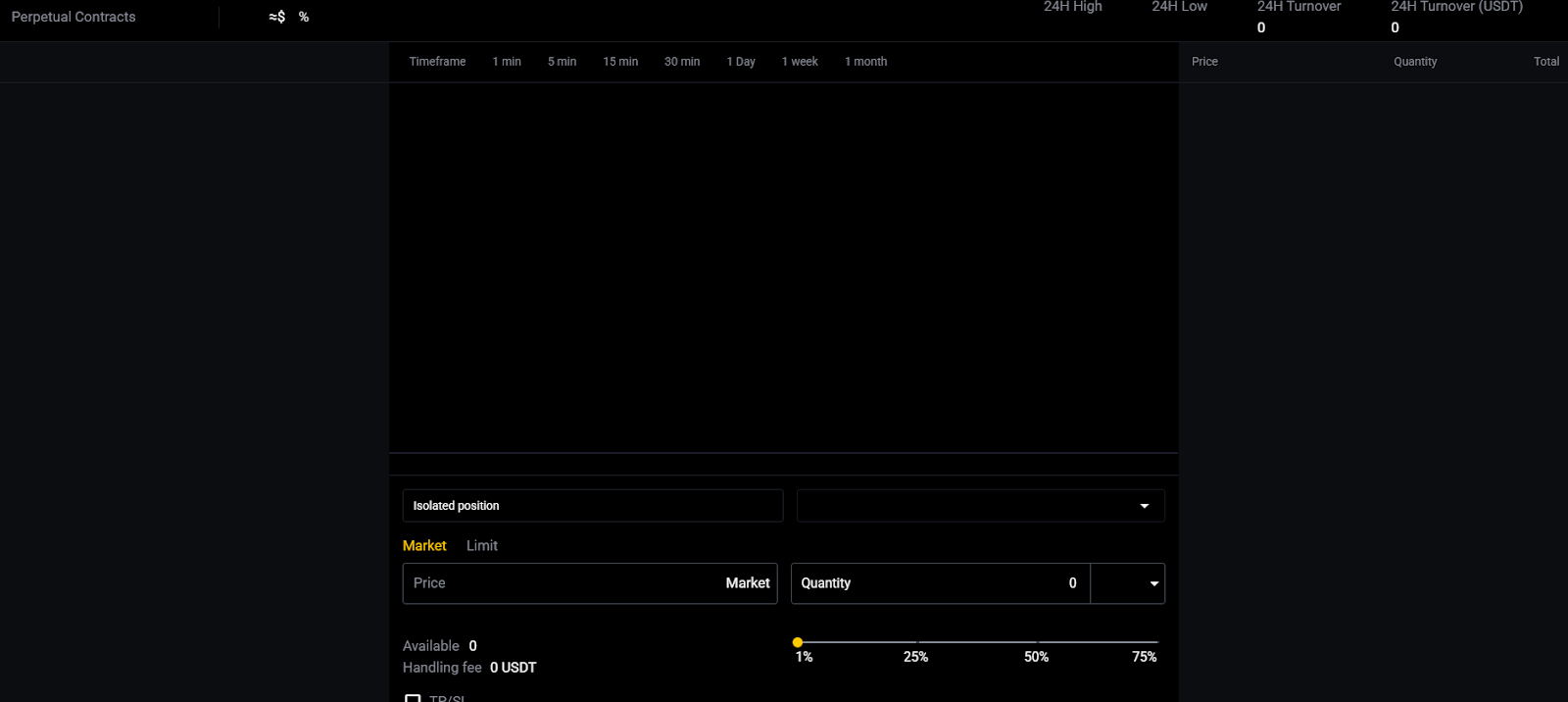Set the position slider to 75%
1568x702 pixels.
pos(1144,657)
